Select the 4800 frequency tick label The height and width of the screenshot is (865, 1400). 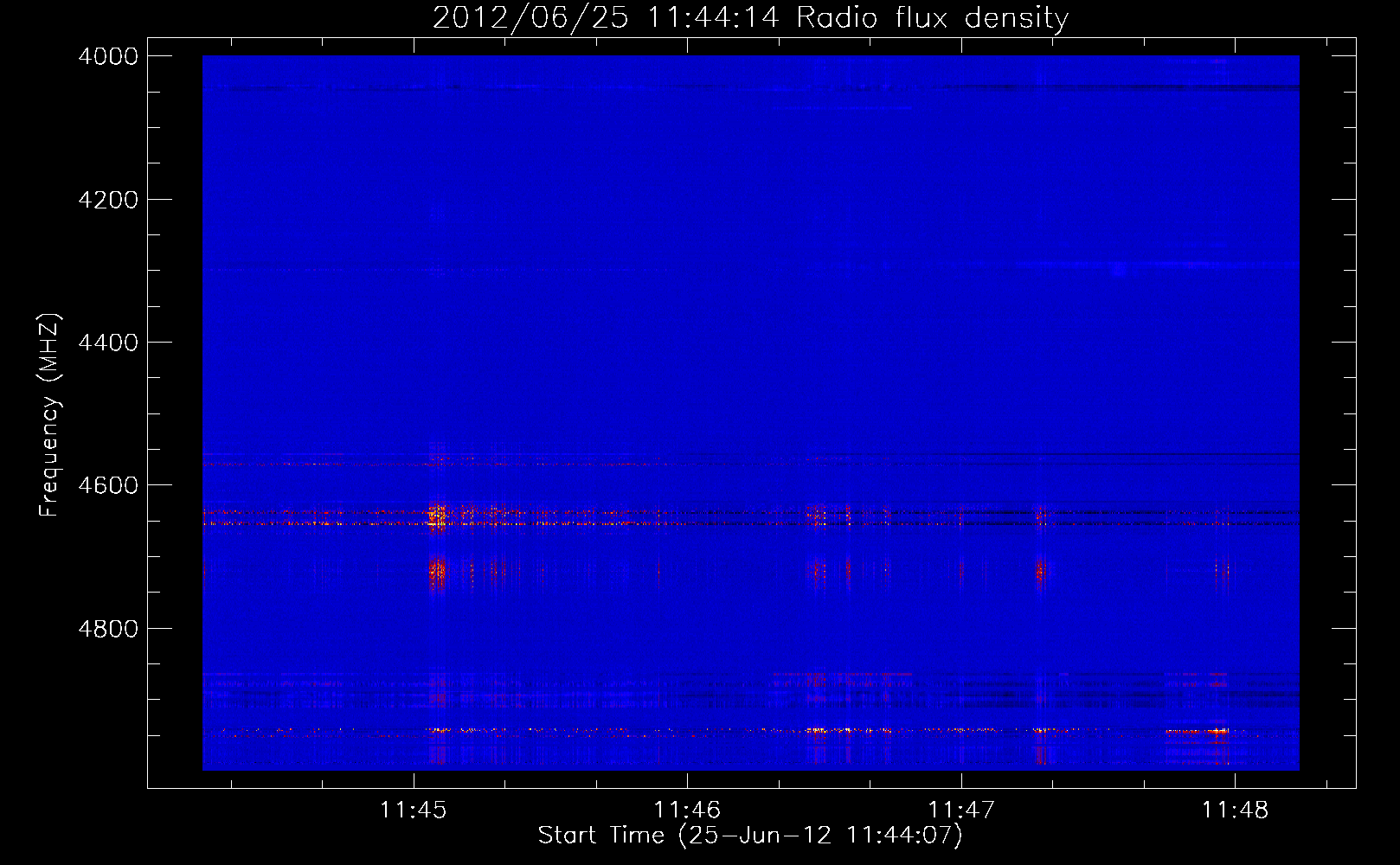pos(108,628)
